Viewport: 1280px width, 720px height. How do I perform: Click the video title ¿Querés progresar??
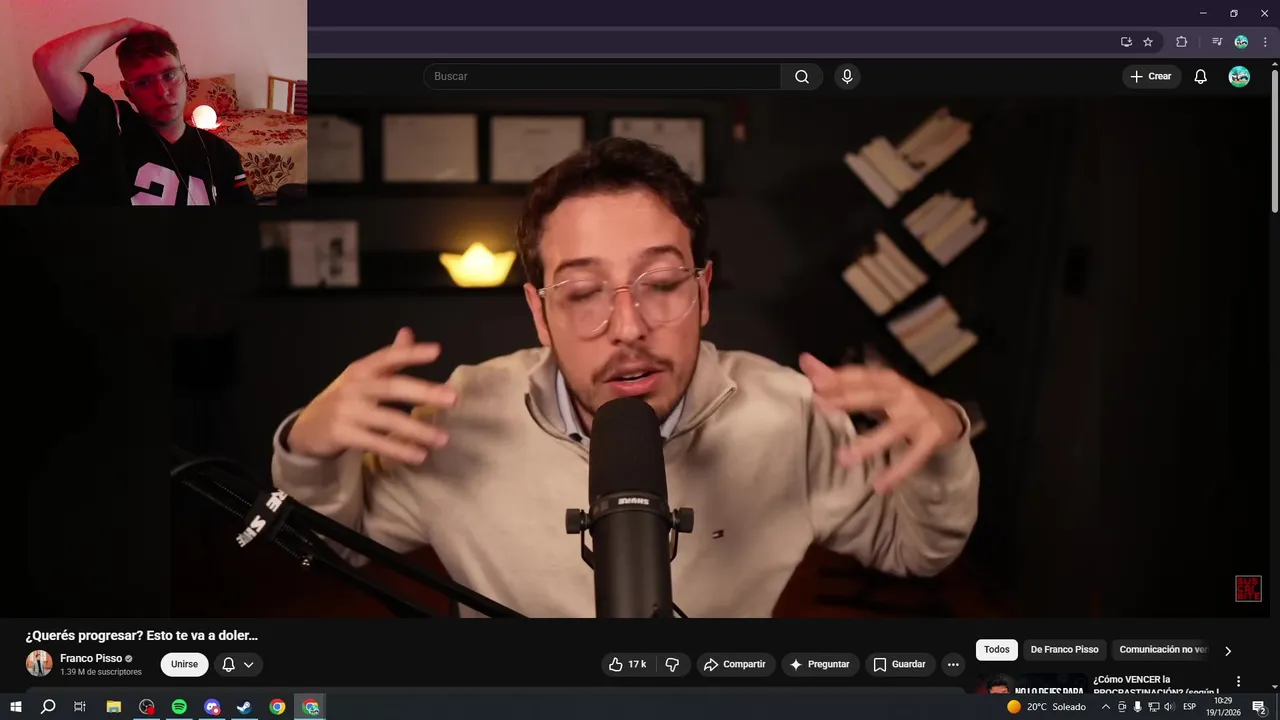[x=142, y=635]
